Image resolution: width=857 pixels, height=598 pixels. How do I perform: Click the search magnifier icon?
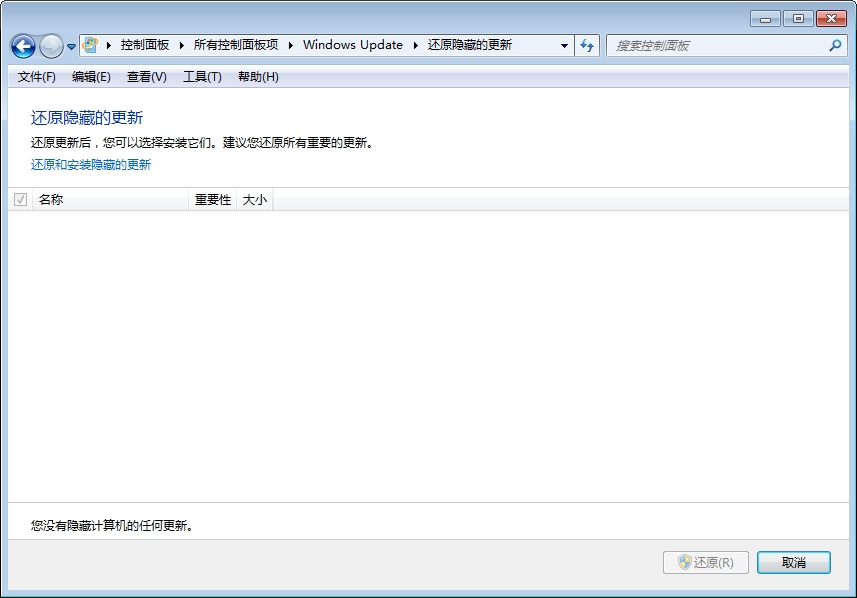coord(835,46)
